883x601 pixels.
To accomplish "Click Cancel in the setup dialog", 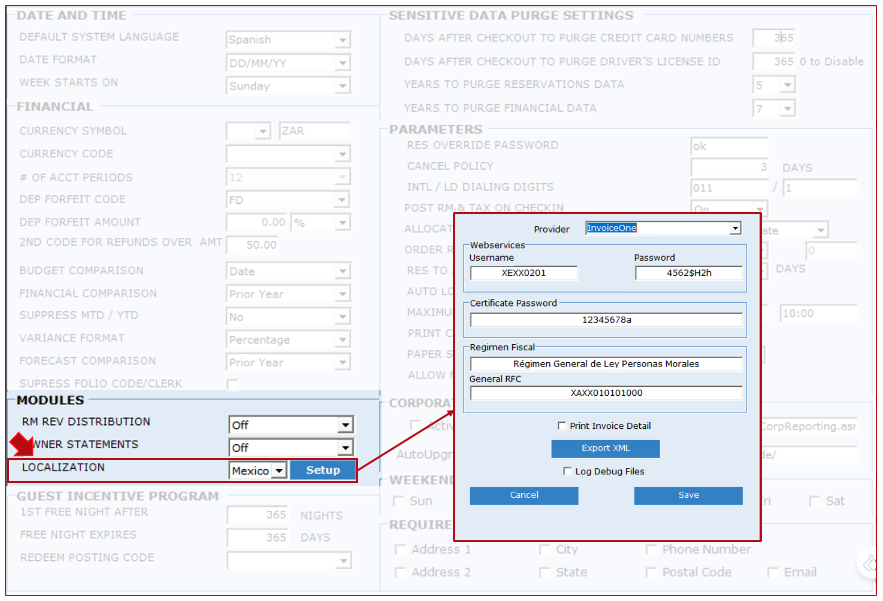I will coord(524,495).
